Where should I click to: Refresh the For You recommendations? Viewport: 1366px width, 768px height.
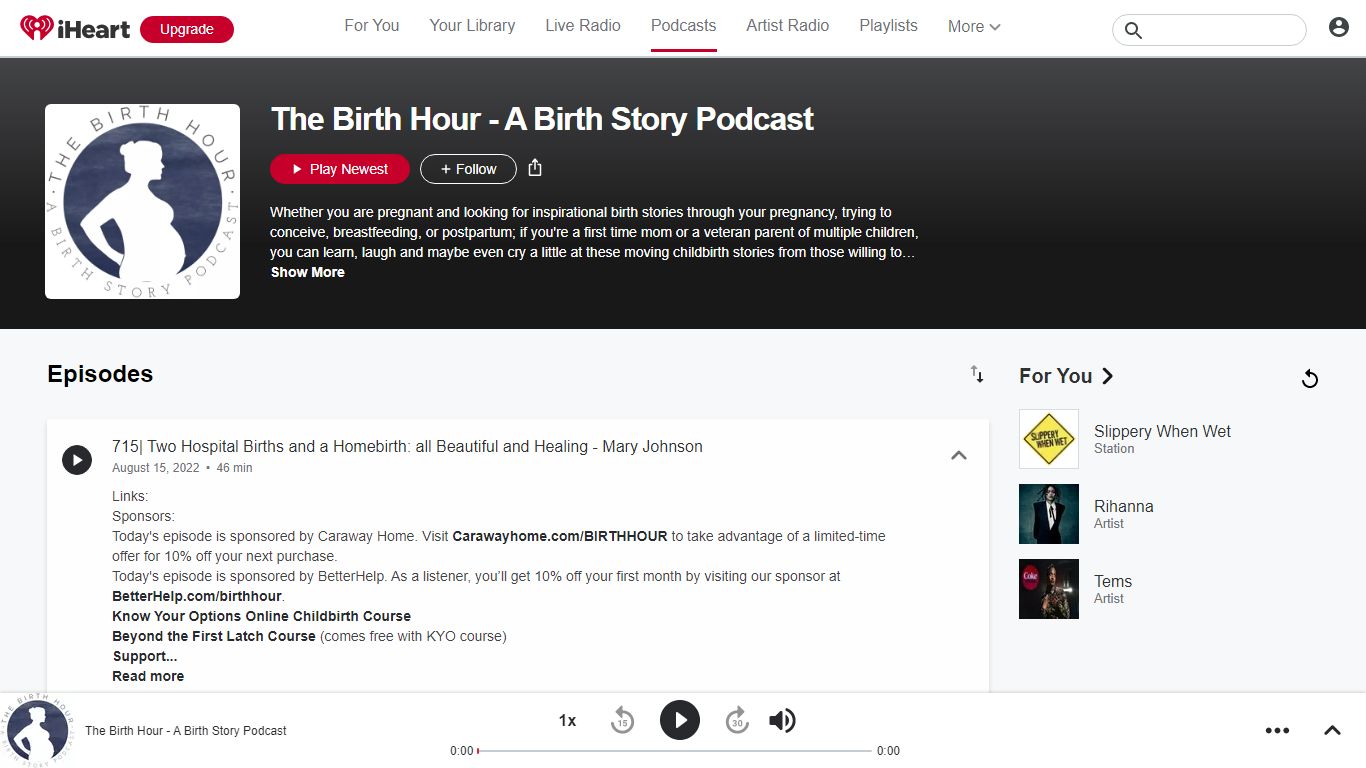pyautogui.click(x=1310, y=378)
